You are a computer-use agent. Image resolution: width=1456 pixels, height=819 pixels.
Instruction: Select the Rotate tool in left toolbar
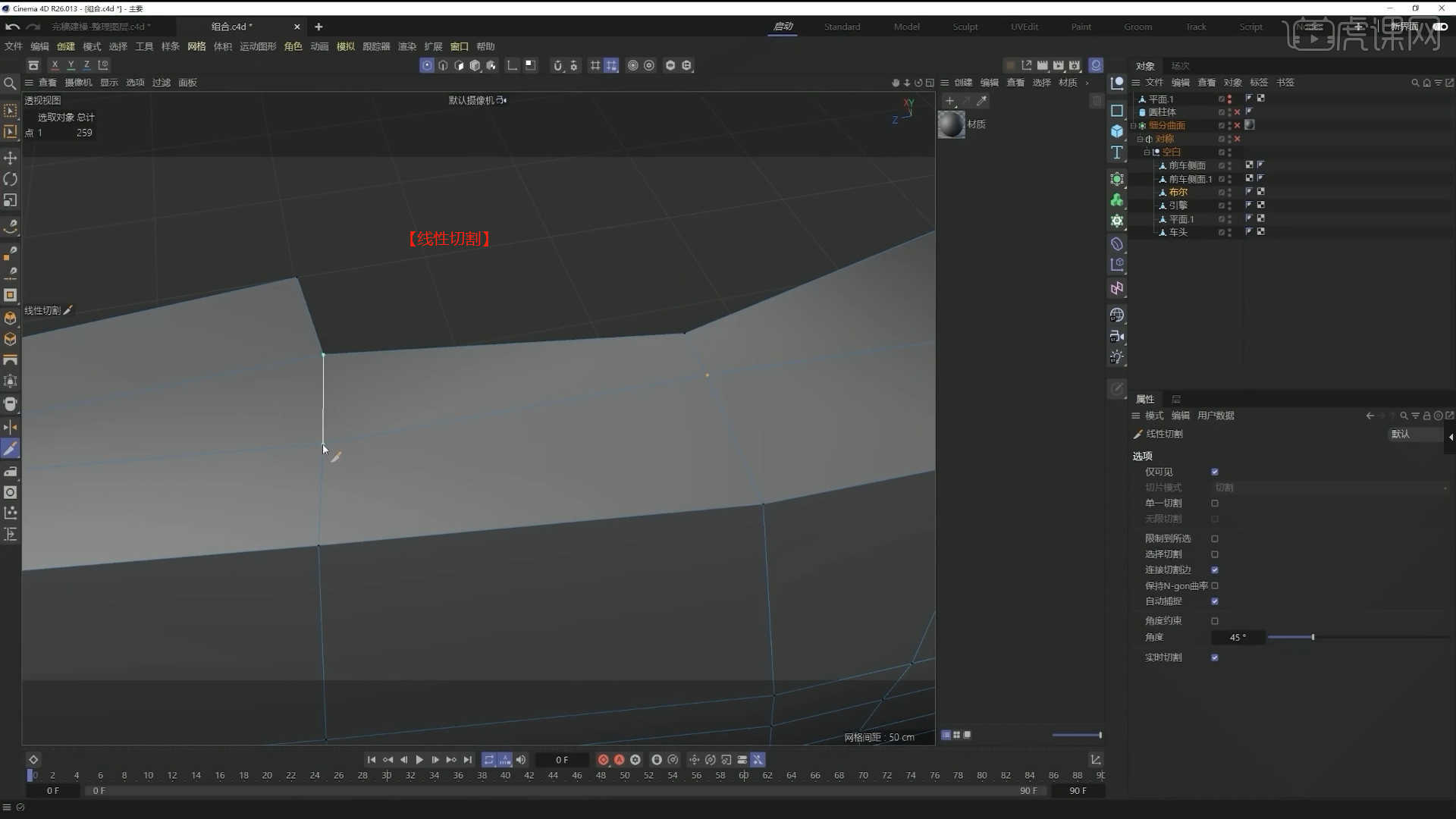(x=11, y=179)
